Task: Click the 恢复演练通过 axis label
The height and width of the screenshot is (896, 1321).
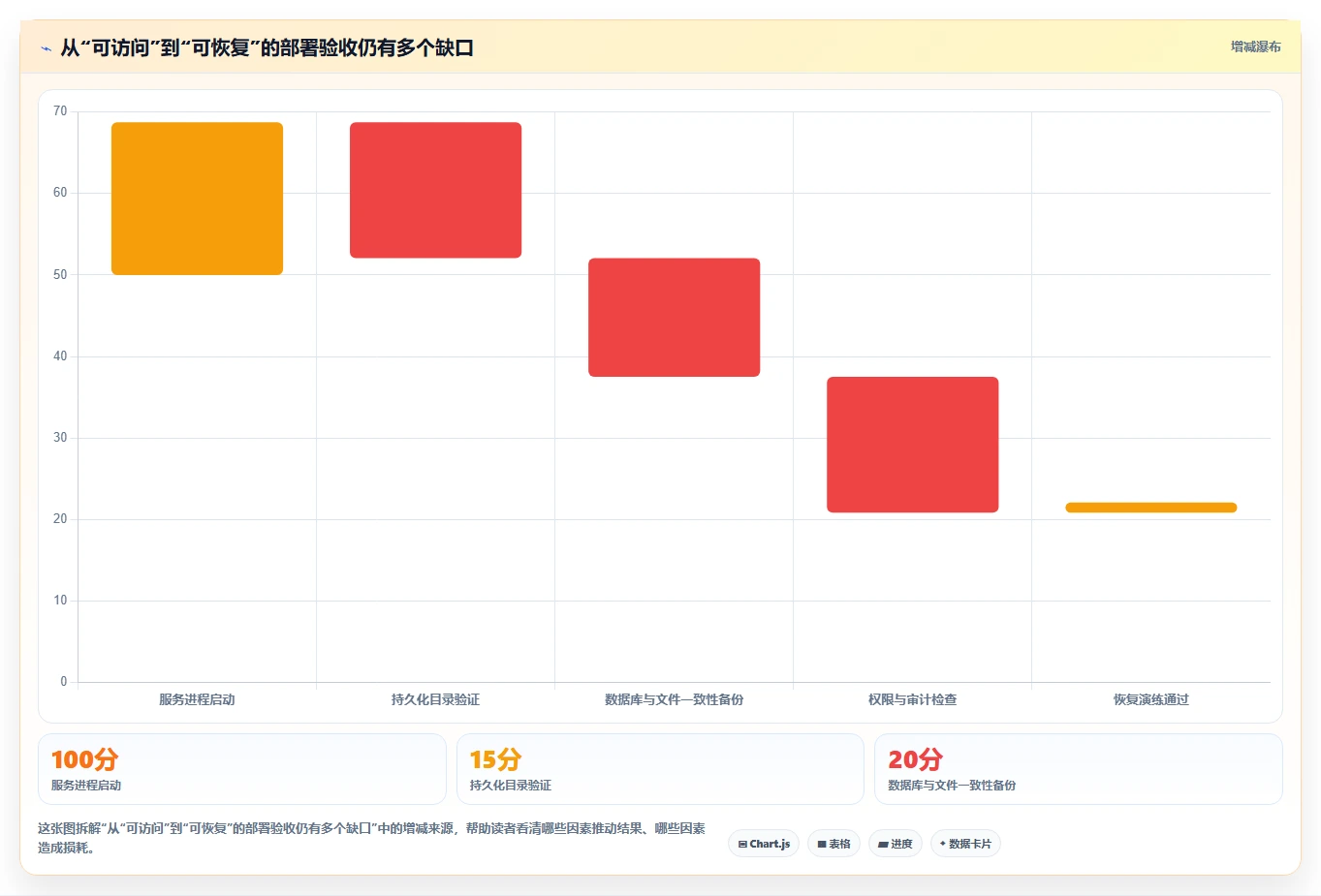Action: tap(1150, 699)
